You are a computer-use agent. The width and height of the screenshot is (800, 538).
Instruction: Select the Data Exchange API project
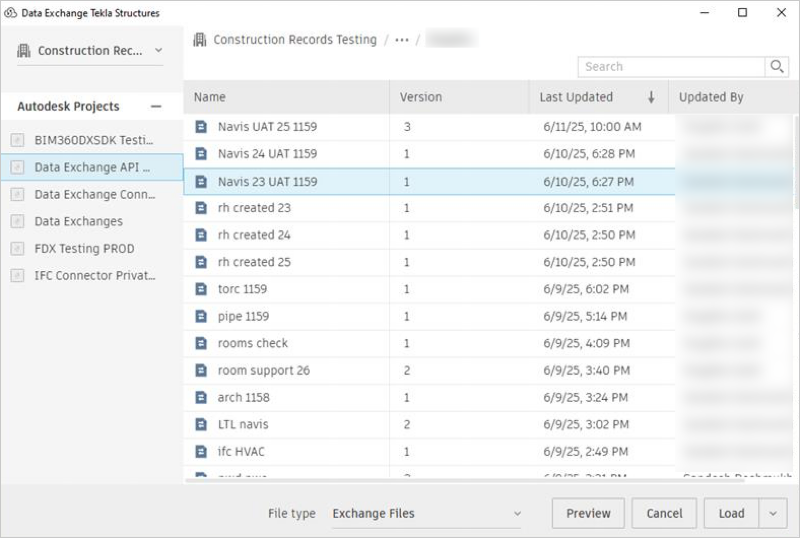pos(92,167)
